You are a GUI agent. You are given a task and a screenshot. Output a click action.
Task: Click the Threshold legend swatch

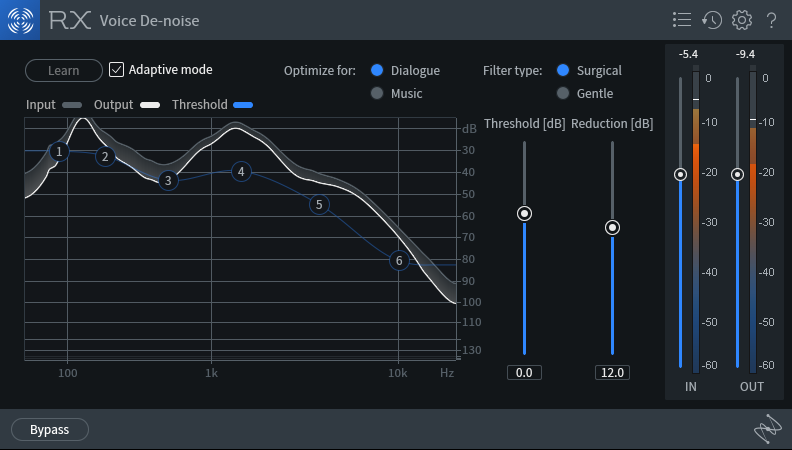point(243,105)
